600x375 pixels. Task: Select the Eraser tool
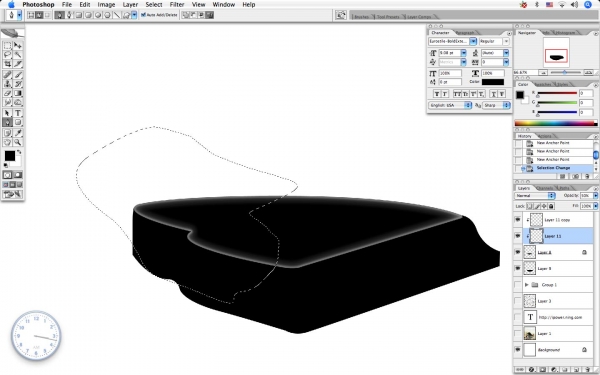pos(7,93)
